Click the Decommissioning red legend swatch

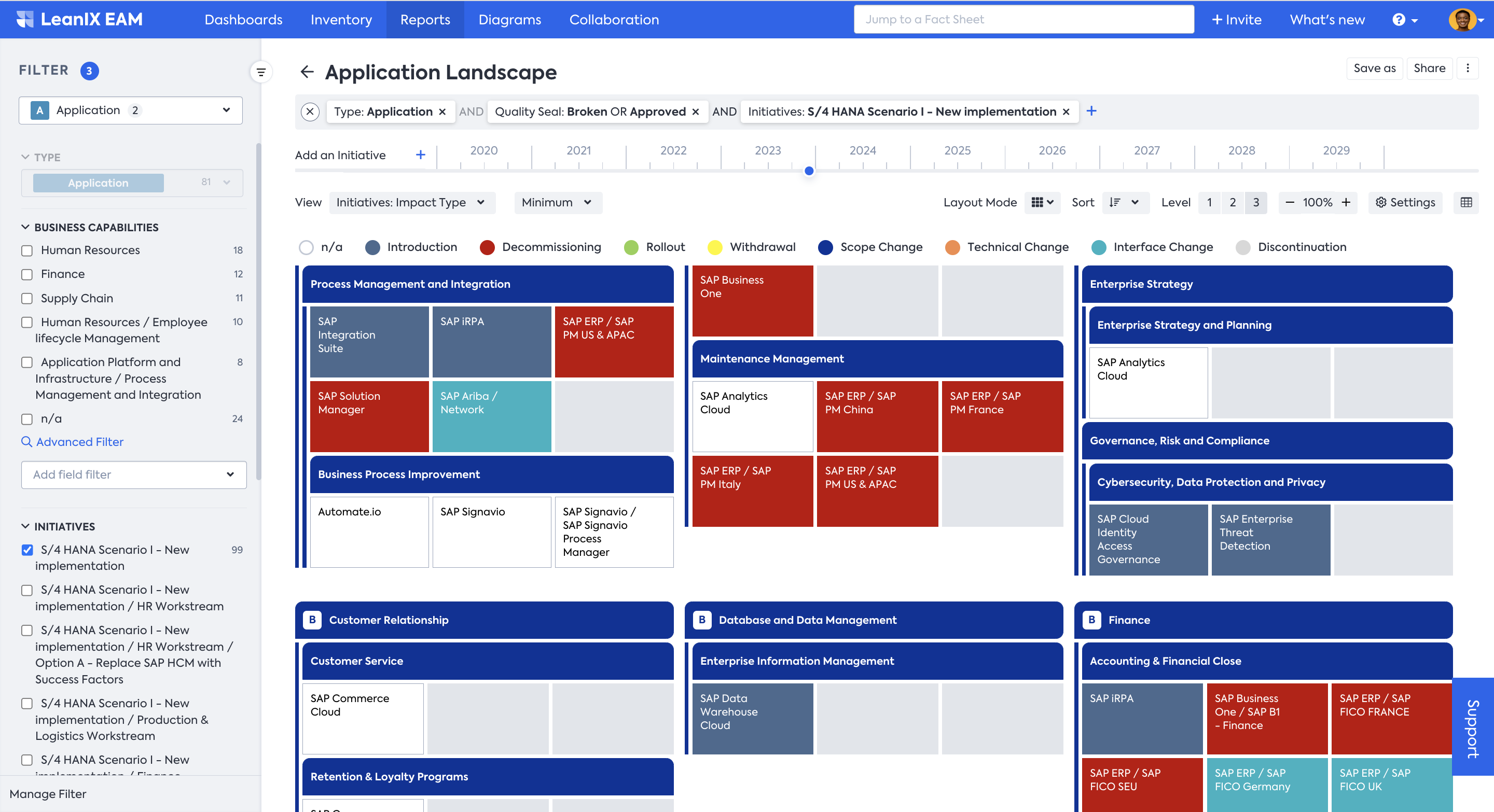[x=487, y=247]
